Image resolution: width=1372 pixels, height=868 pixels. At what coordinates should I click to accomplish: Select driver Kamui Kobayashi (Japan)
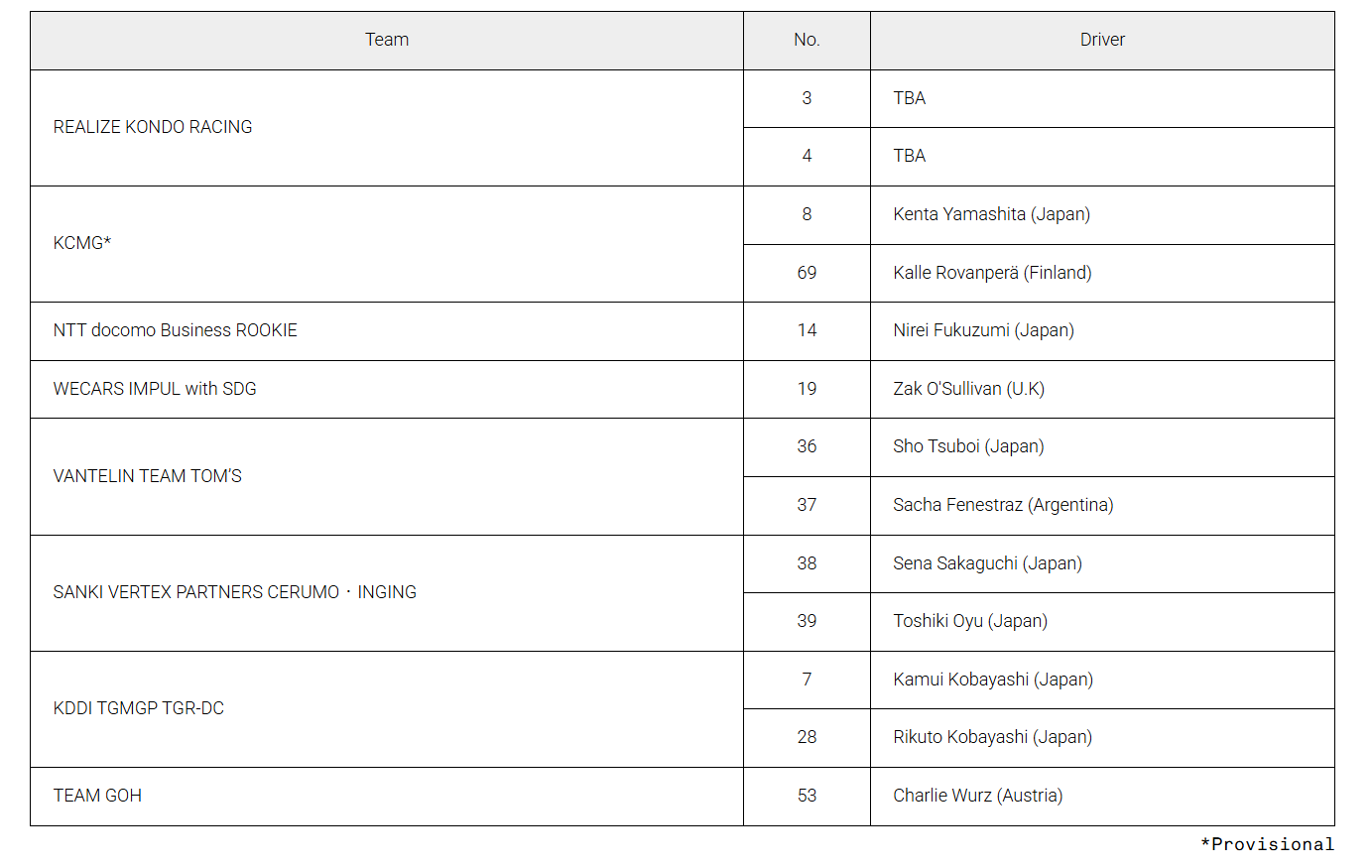993,680
